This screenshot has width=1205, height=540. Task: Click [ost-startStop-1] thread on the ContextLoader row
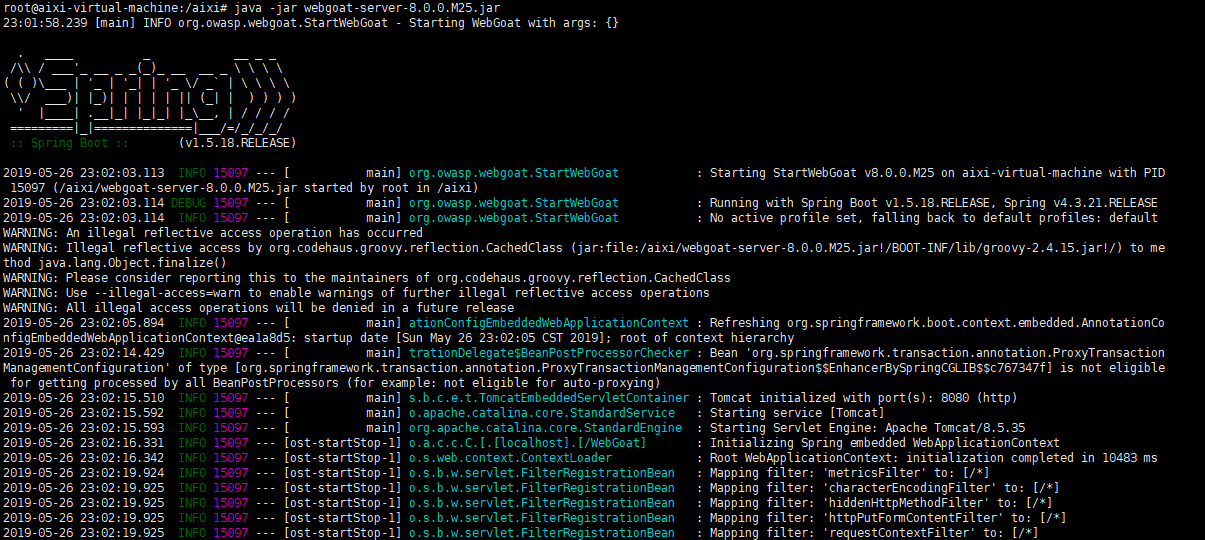pos(342,458)
